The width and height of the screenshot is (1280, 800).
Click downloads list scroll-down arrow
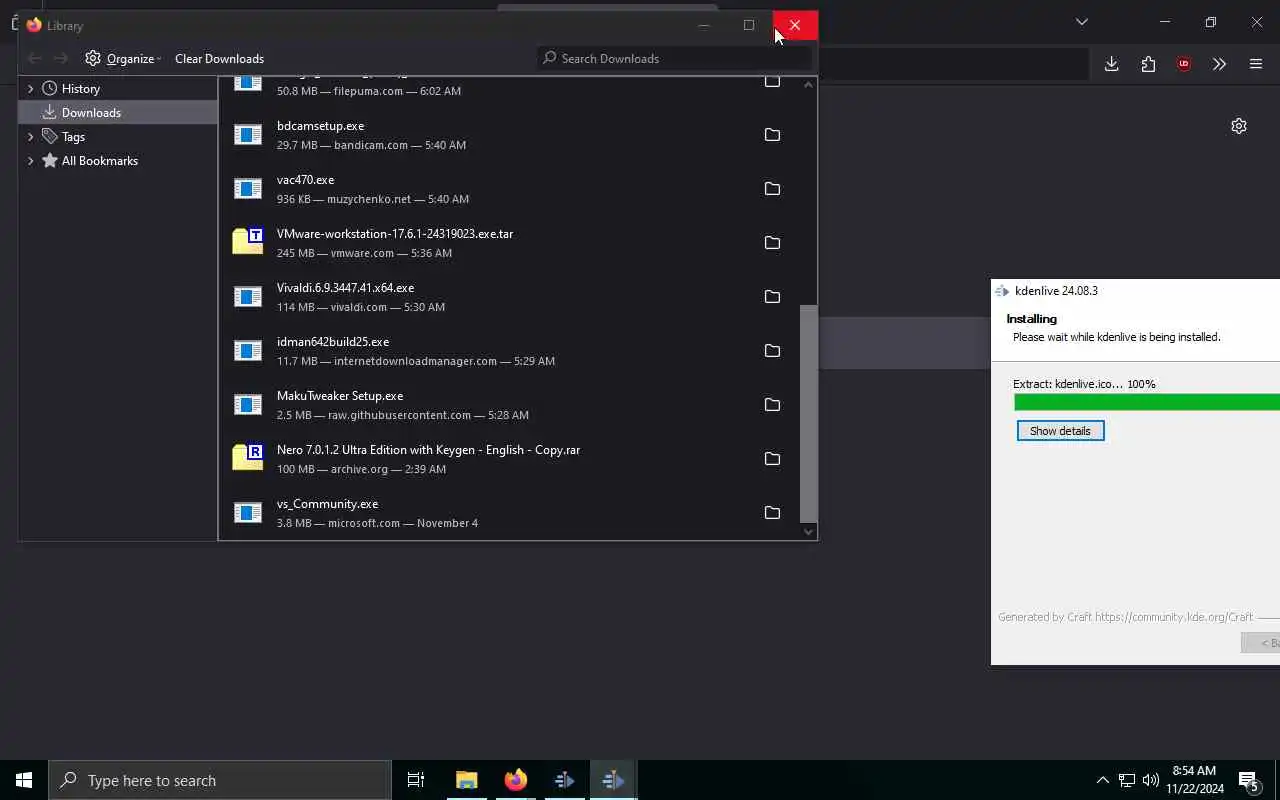click(x=809, y=532)
